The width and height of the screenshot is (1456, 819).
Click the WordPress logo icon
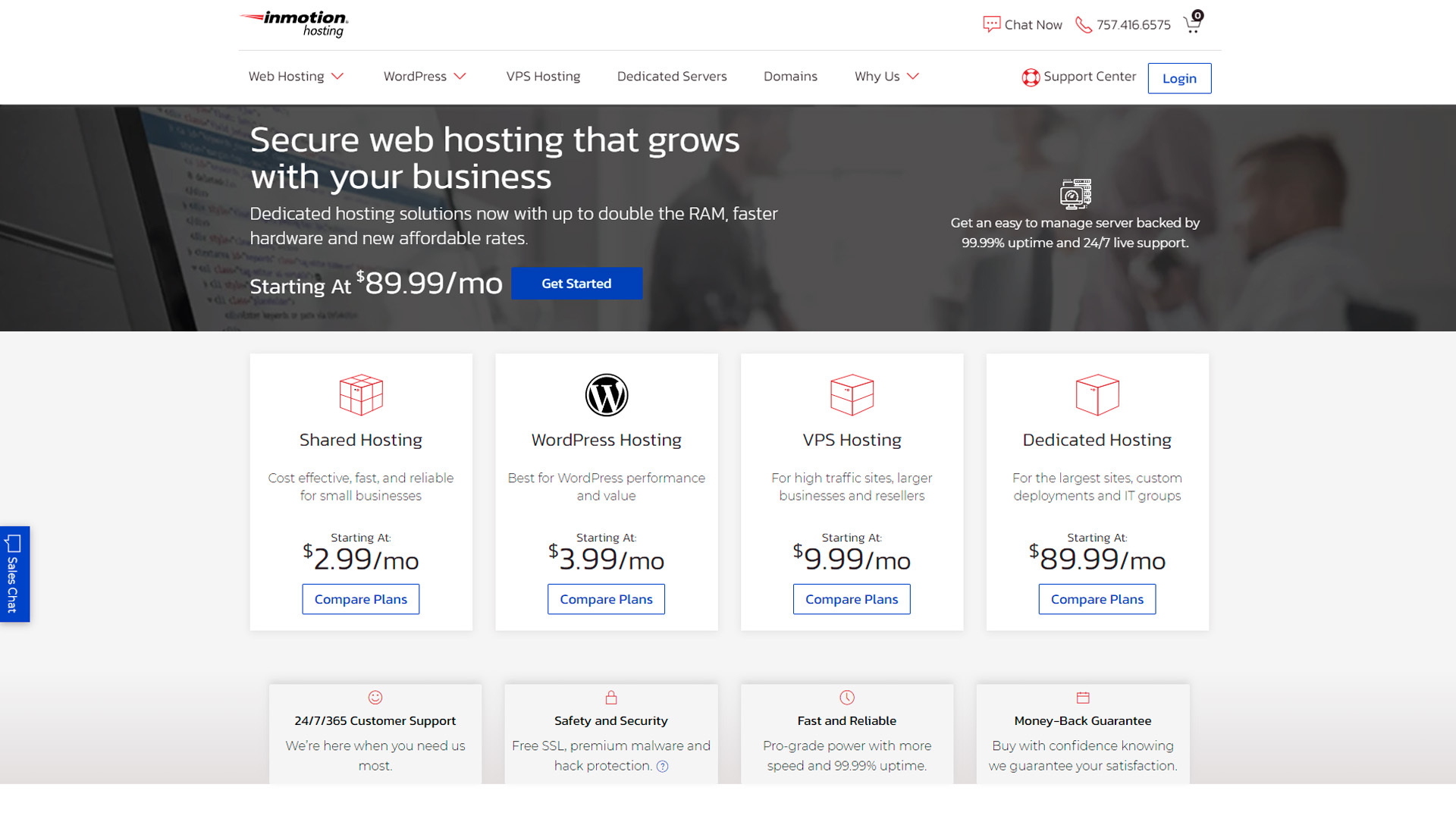pyautogui.click(x=606, y=394)
